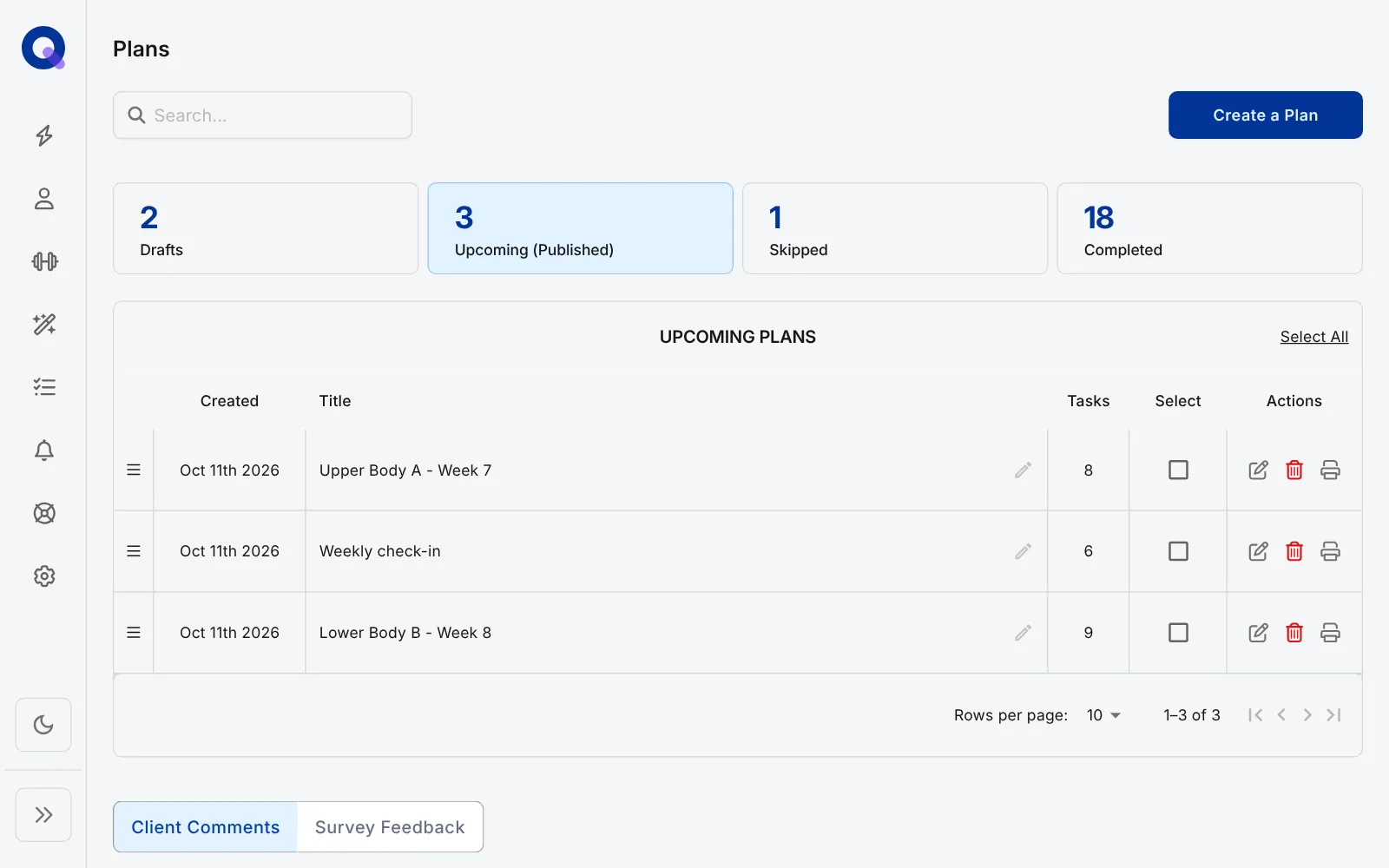Open the dumbbell exercises section
1389x868 pixels.
click(x=44, y=261)
